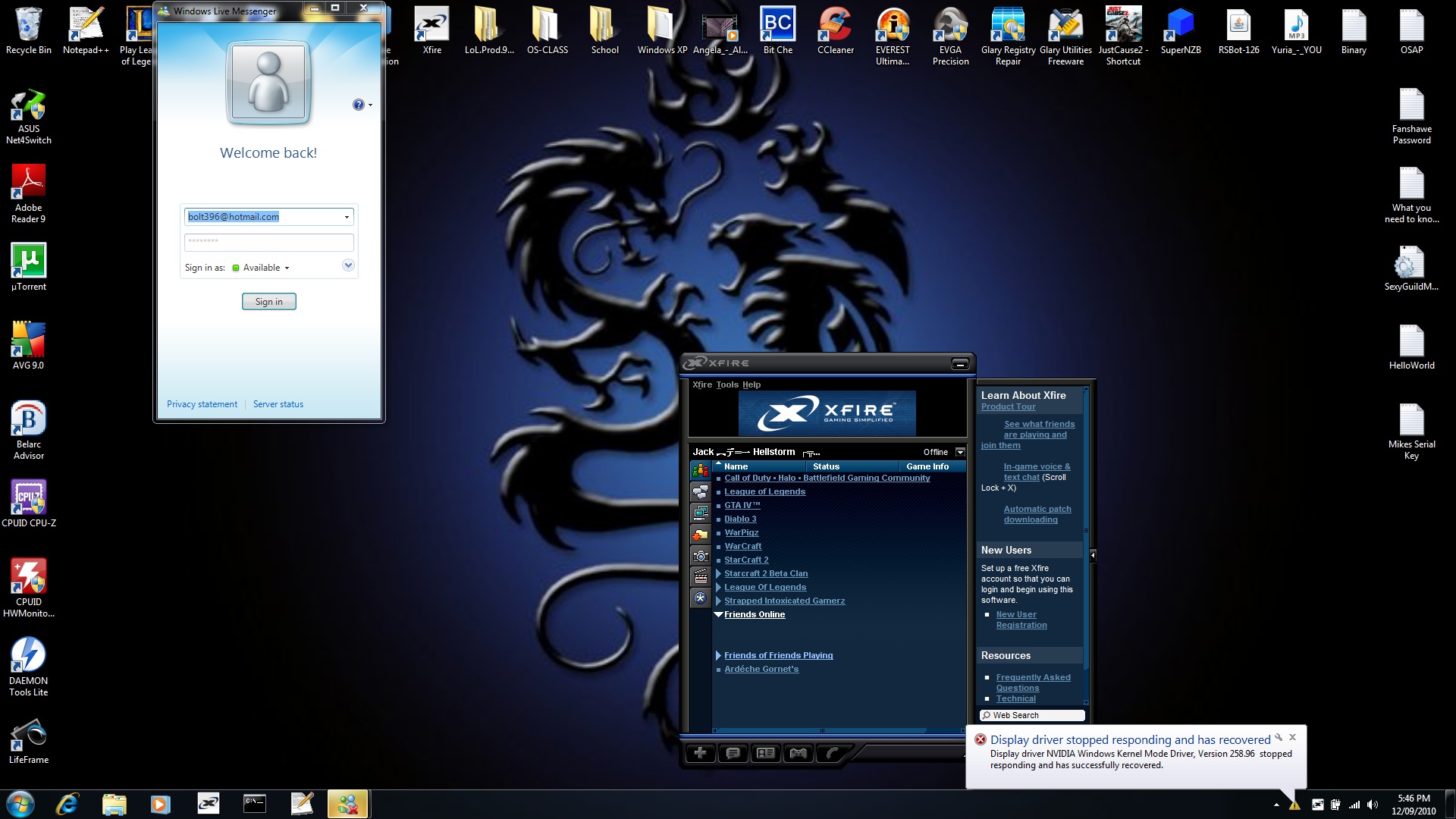Click Windows Start orb button
This screenshot has height=819, width=1456.
point(20,803)
